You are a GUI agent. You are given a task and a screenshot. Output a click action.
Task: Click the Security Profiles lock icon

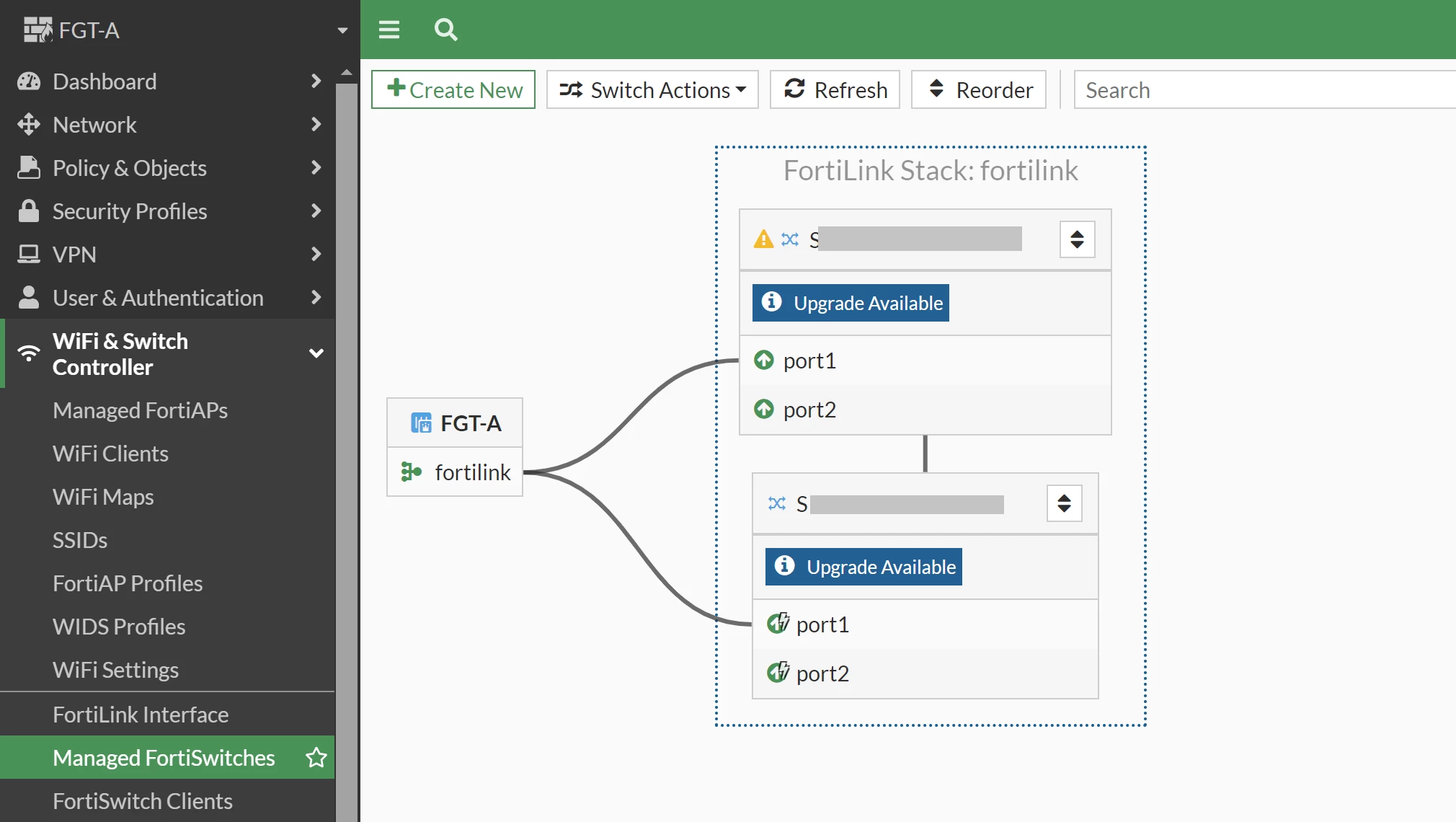(x=29, y=211)
